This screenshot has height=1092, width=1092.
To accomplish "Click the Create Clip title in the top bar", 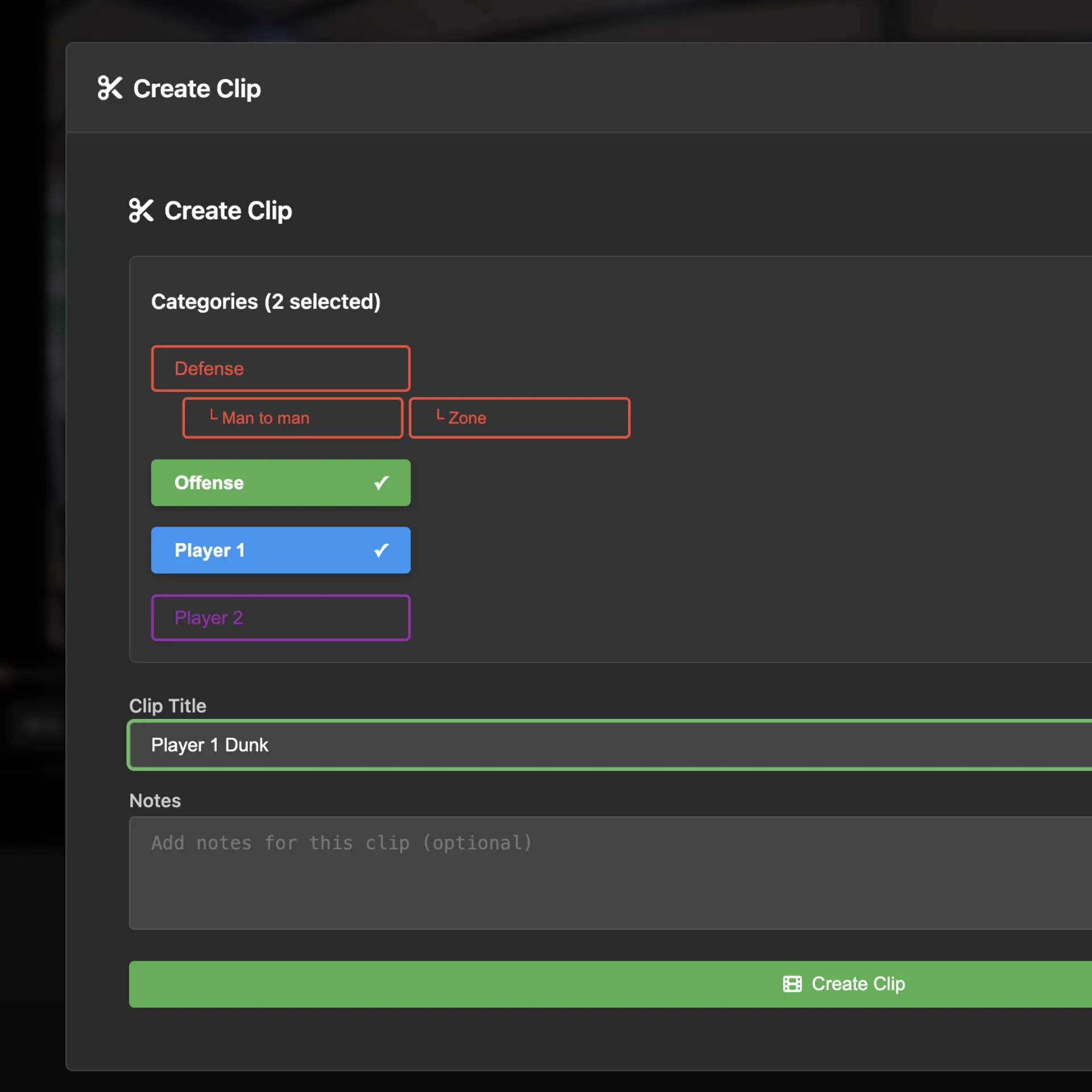I will (197, 88).
